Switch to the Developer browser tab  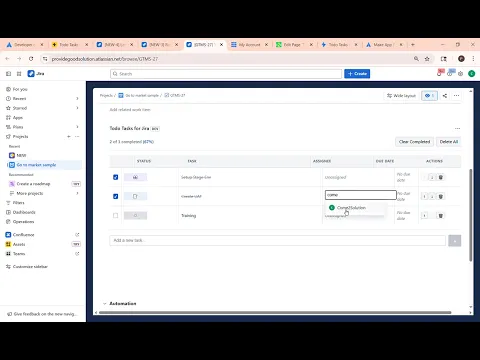click(25, 44)
